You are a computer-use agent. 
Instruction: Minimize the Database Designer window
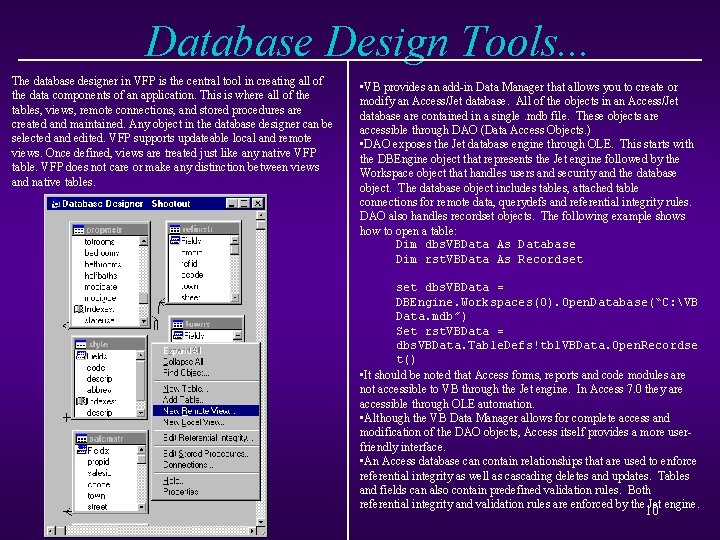pyautogui.click(x=231, y=203)
